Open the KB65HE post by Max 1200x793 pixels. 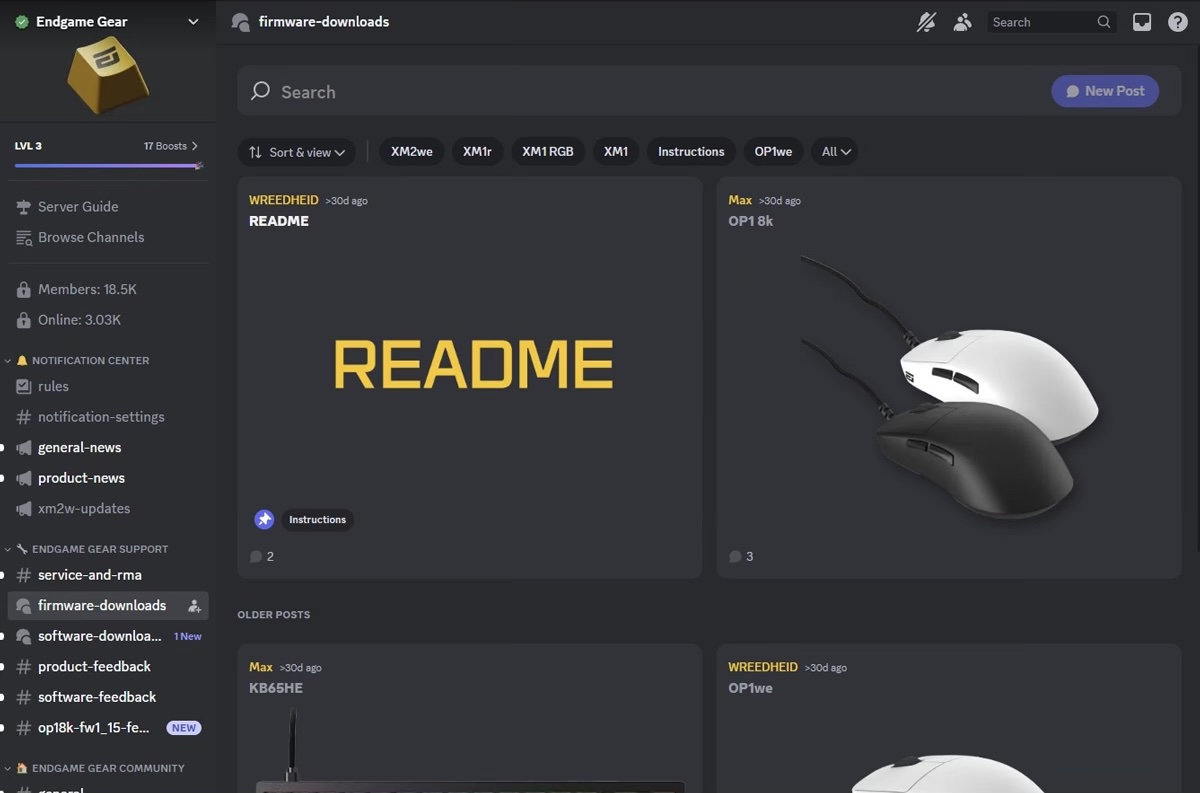(470, 718)
